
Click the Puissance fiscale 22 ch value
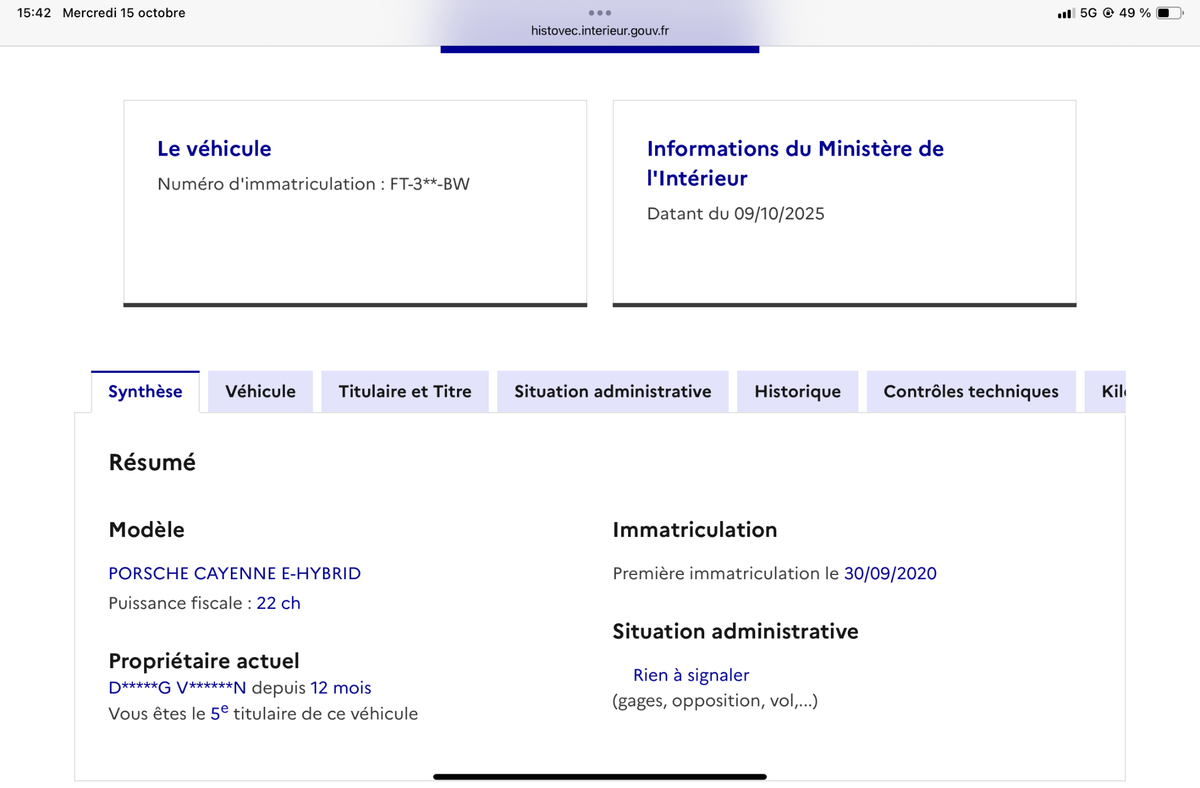pos(278,603)
